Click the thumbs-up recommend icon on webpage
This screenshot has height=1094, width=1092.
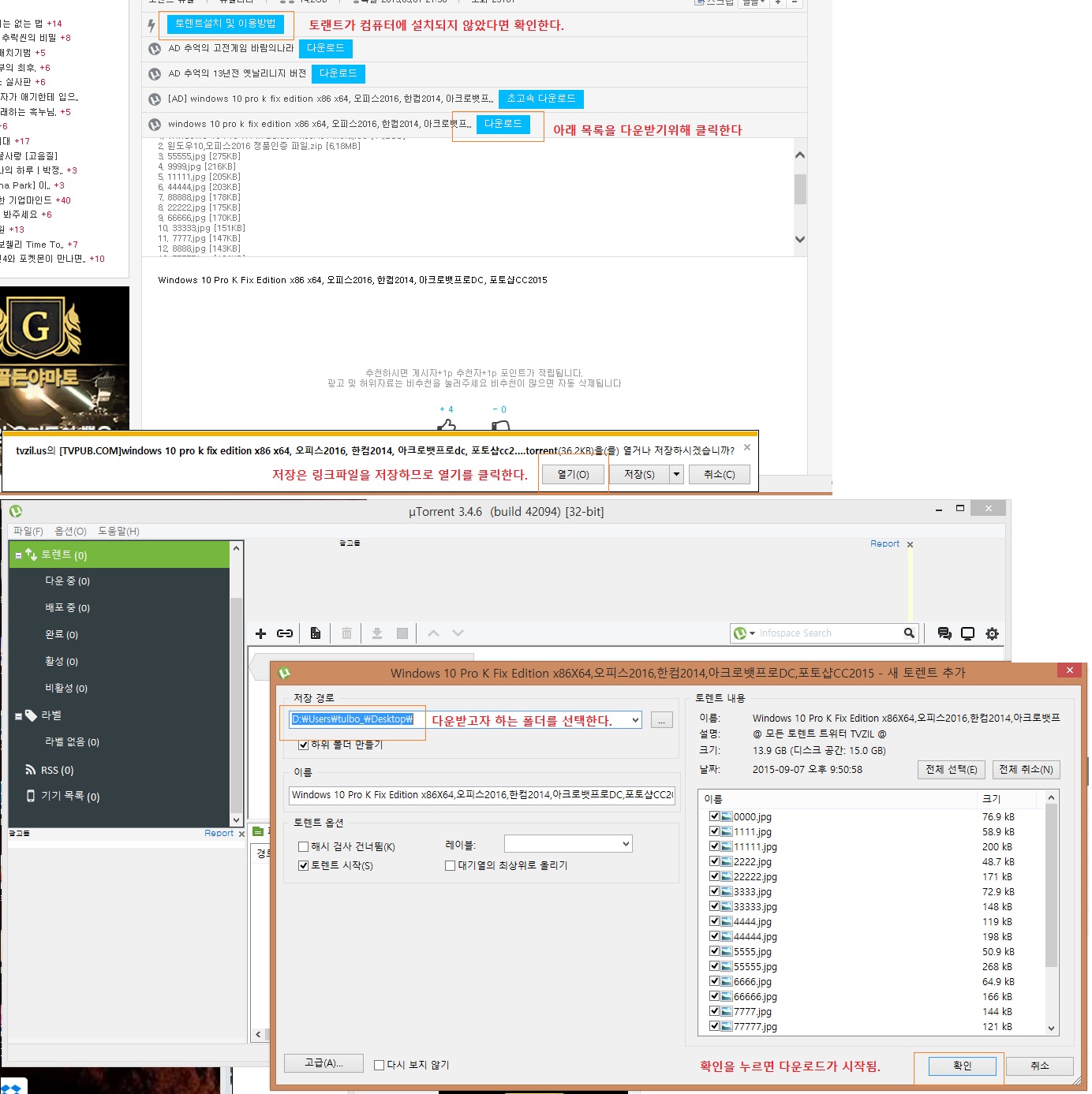pos(447,424)
